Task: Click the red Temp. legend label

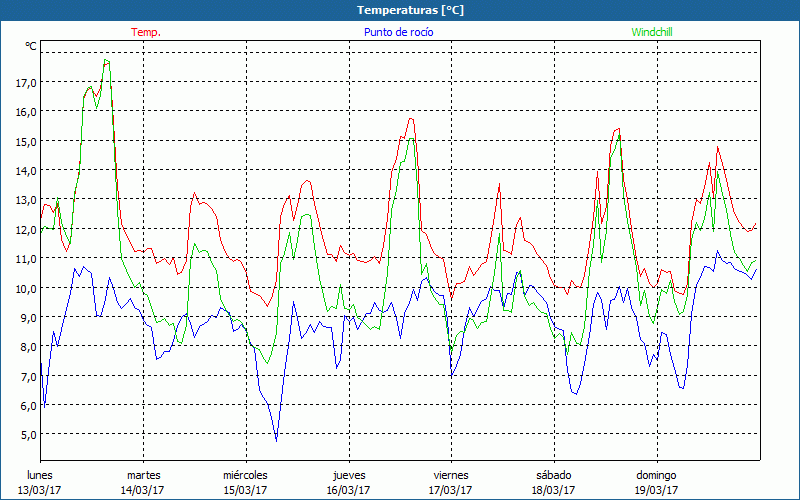Action: [x=146, y=32]
